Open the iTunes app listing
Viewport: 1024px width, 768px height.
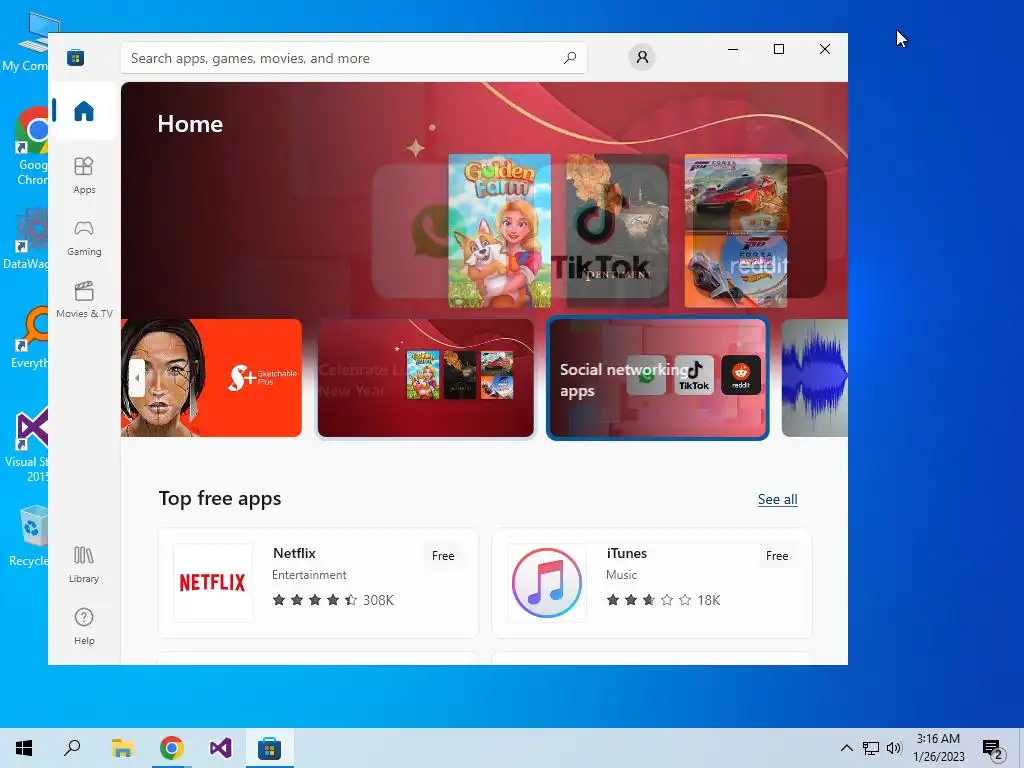point(652,583)
